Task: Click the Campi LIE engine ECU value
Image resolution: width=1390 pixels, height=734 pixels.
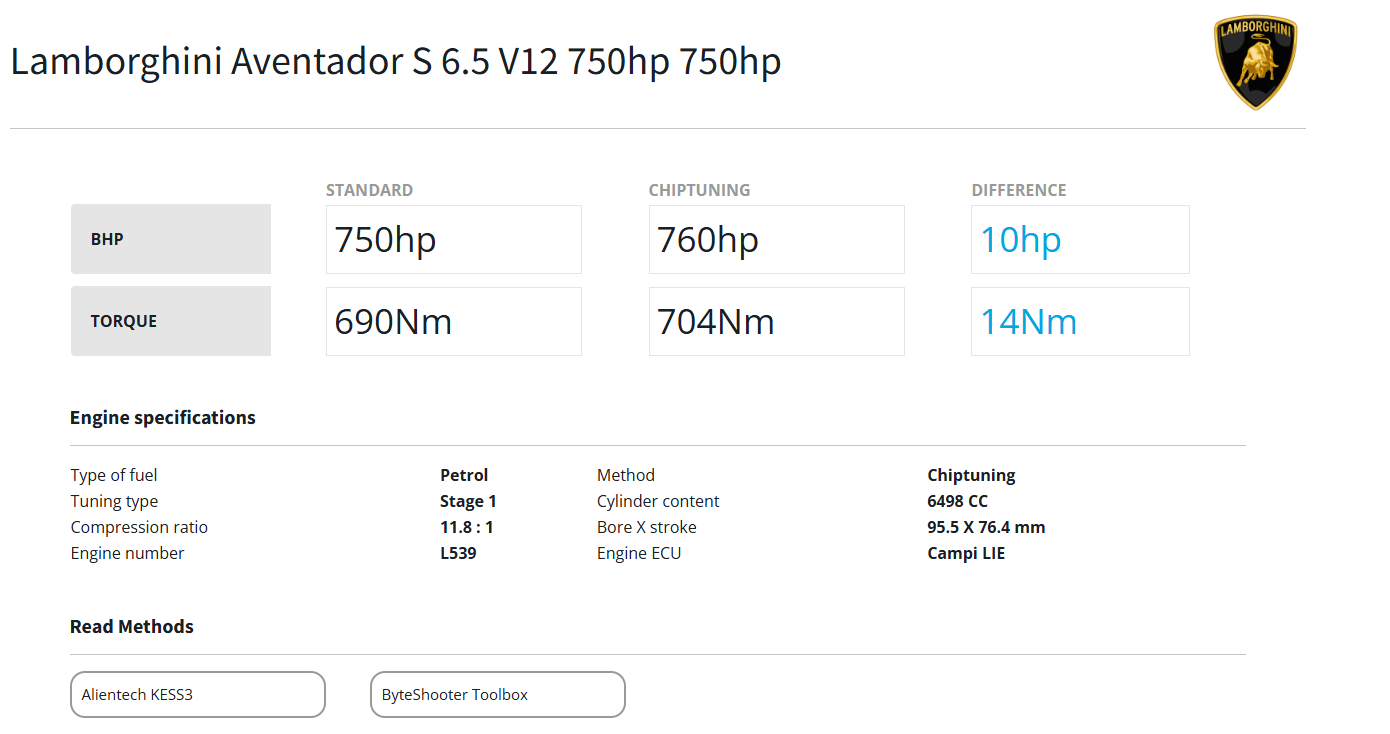Action: tap(966, 553)
